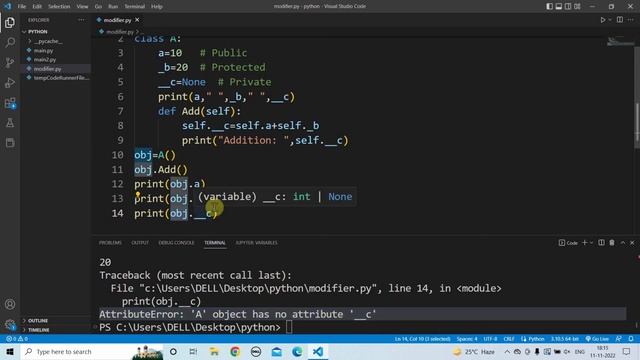Kill terminal with trash icon

[612, 242]
